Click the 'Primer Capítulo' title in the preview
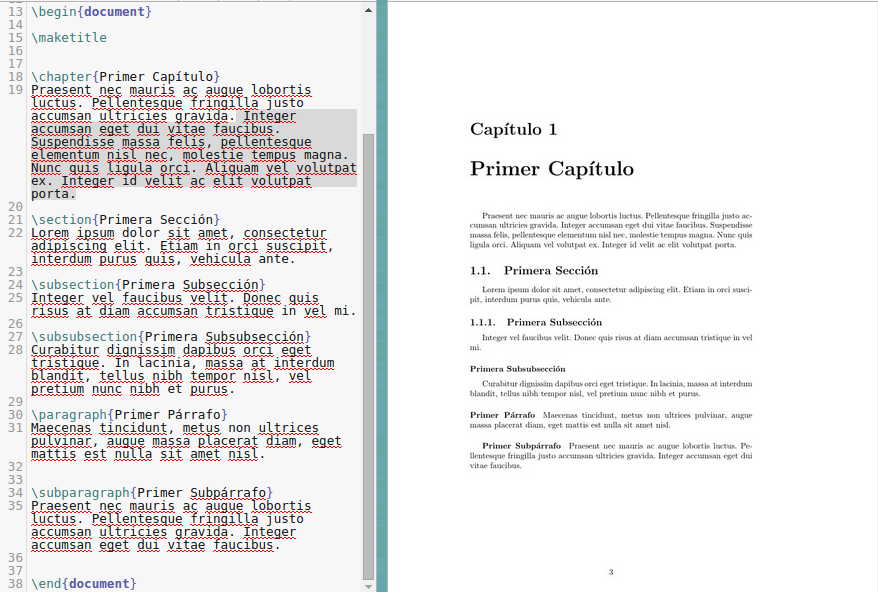Screen dimensions: 878x592 tap(552, 169)
